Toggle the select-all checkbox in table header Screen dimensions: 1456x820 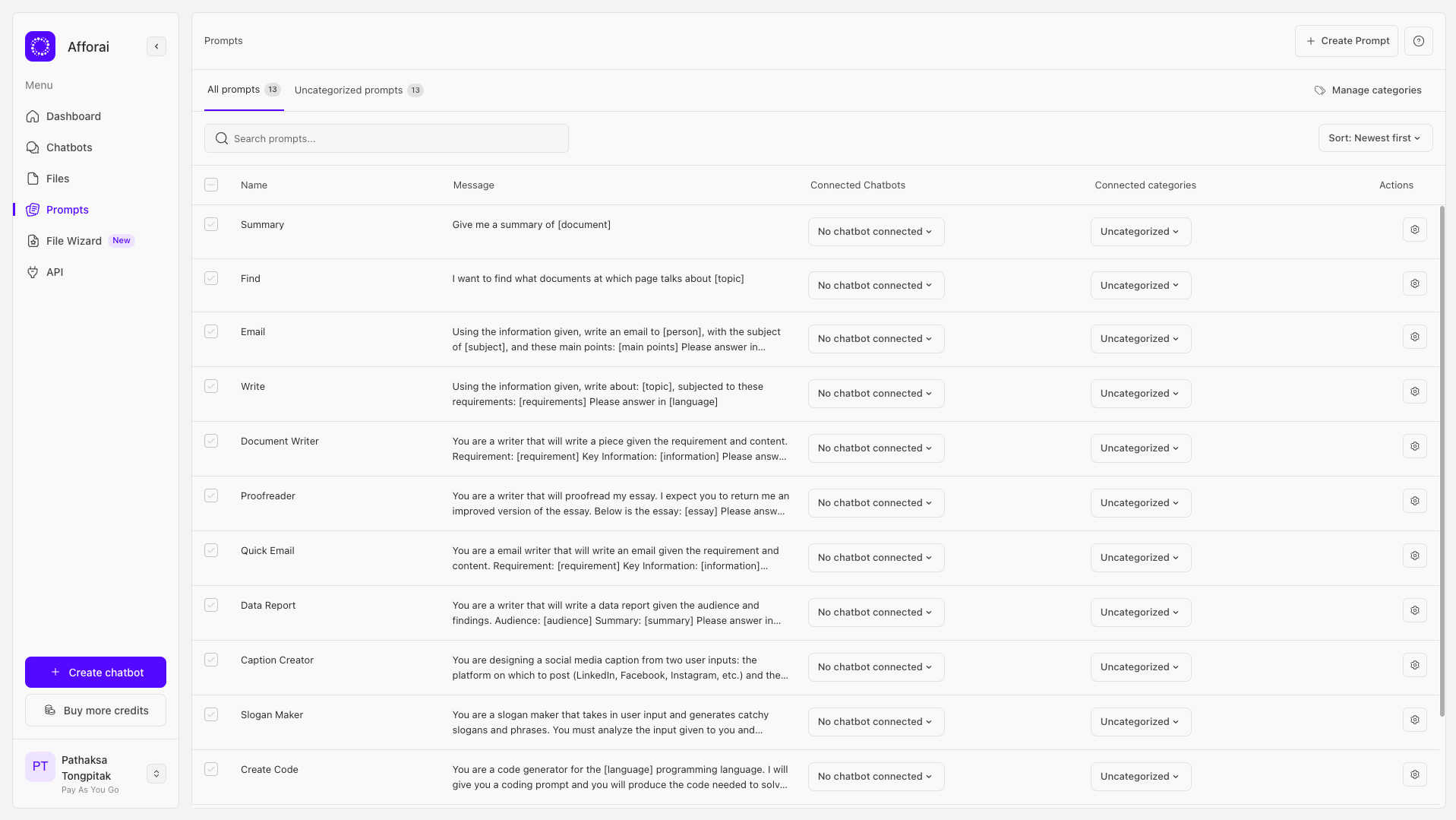coord(211,185)
